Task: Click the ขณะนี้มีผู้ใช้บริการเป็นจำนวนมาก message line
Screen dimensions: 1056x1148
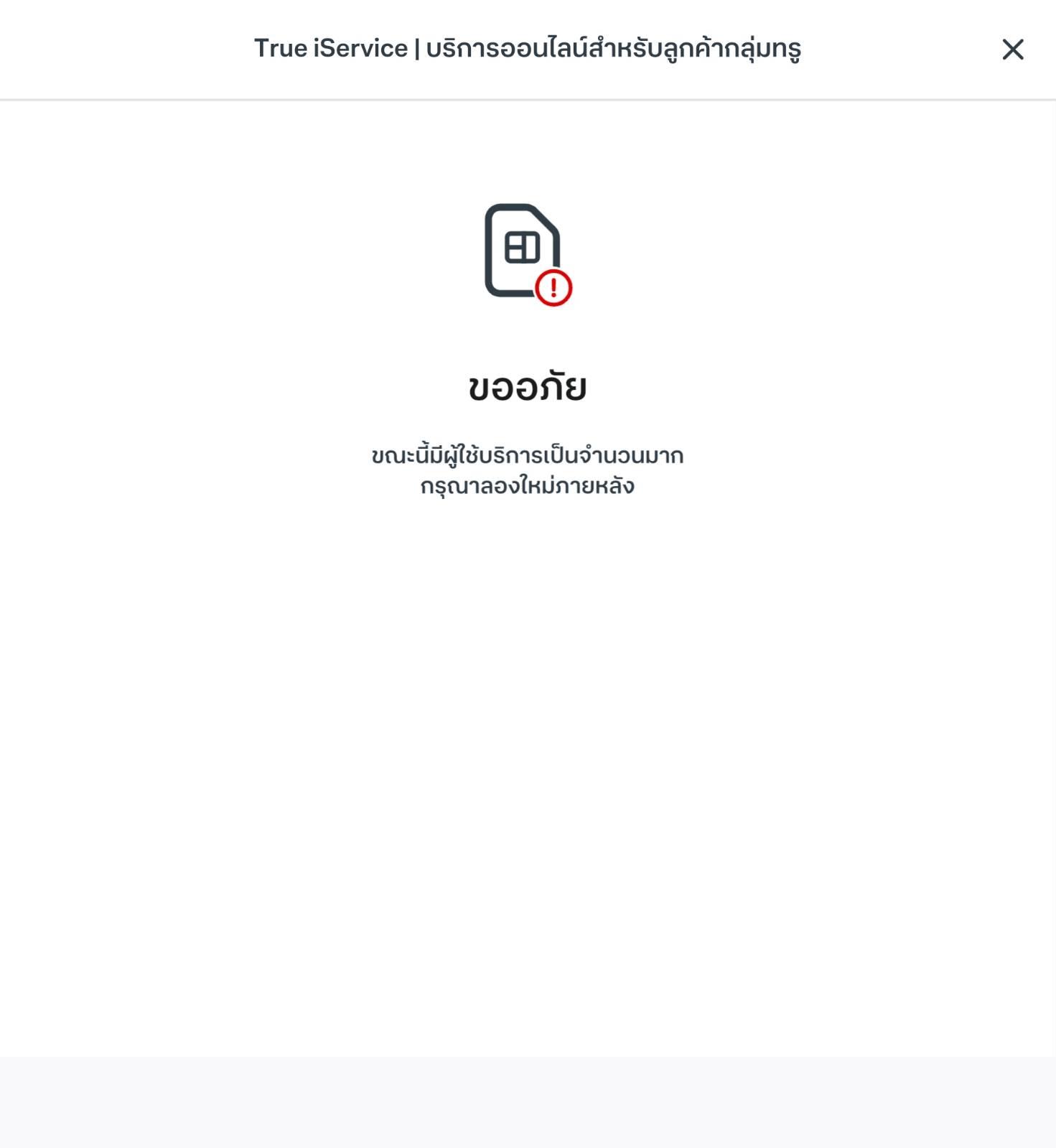Action: [528, 454]
